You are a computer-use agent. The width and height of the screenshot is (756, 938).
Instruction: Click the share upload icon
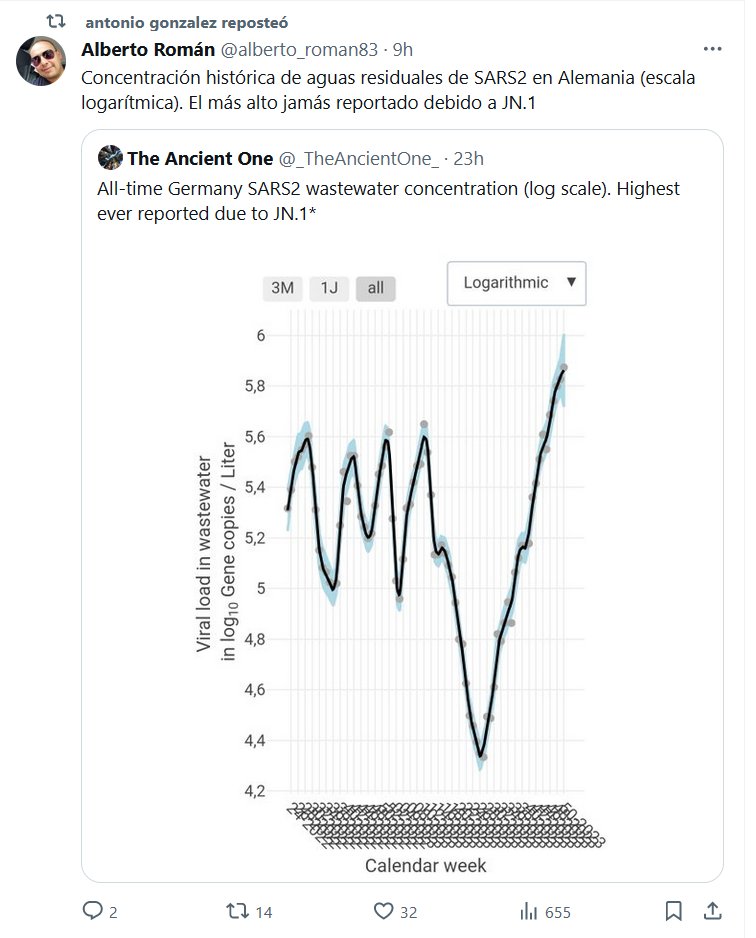tap(713, 911)
